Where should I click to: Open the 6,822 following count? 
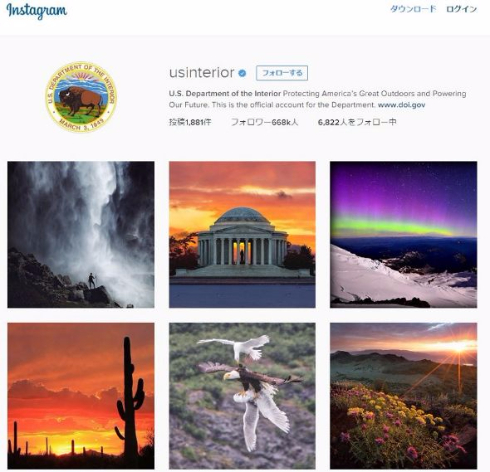click(357, 122)
